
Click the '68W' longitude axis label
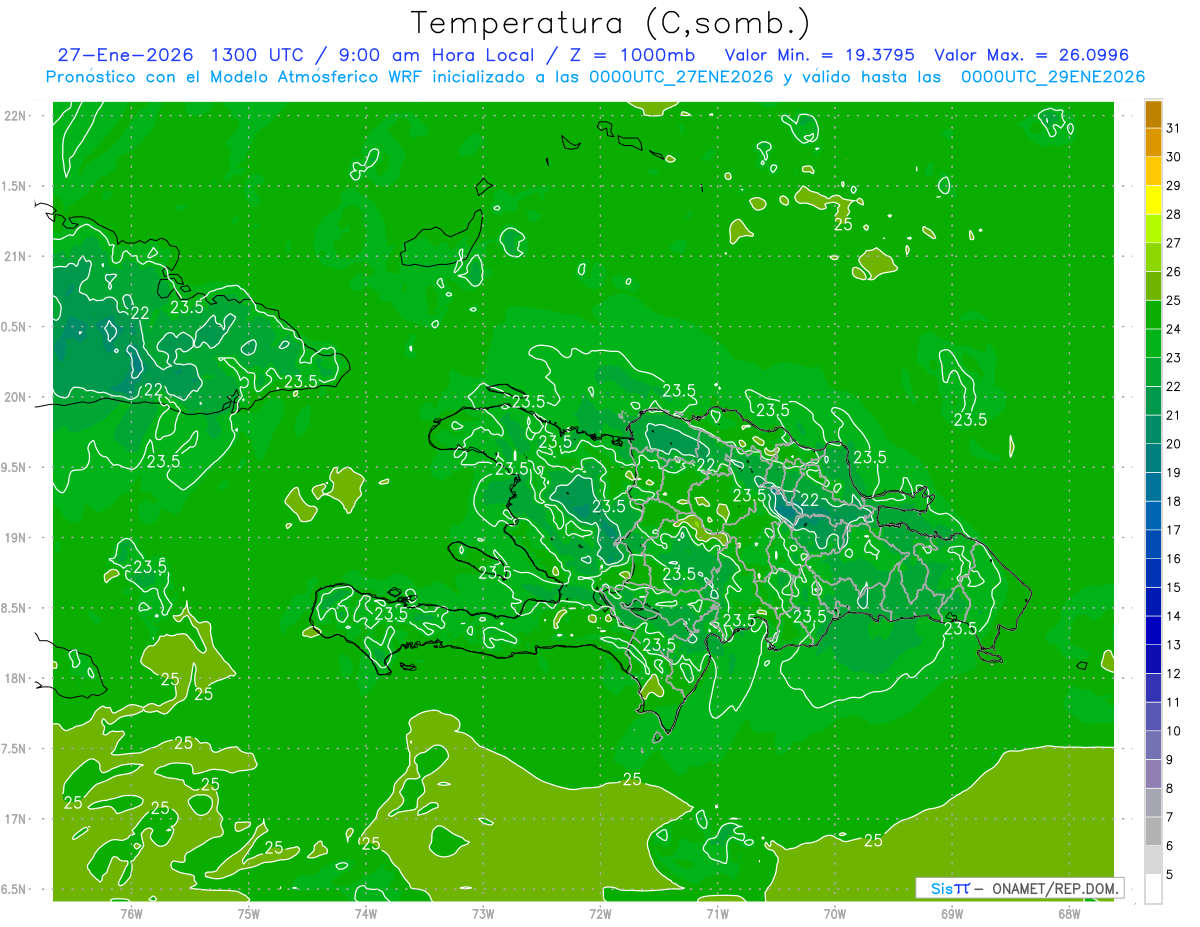tap(1069, 913)
